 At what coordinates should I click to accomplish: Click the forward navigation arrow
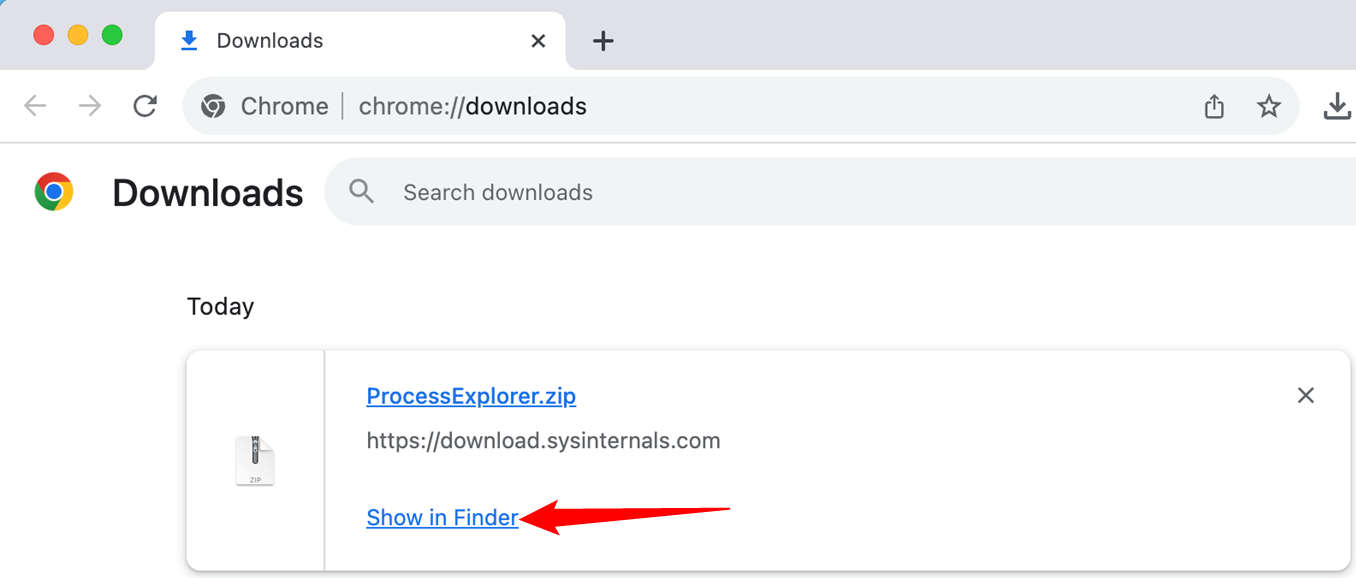(x=89, y=105)
